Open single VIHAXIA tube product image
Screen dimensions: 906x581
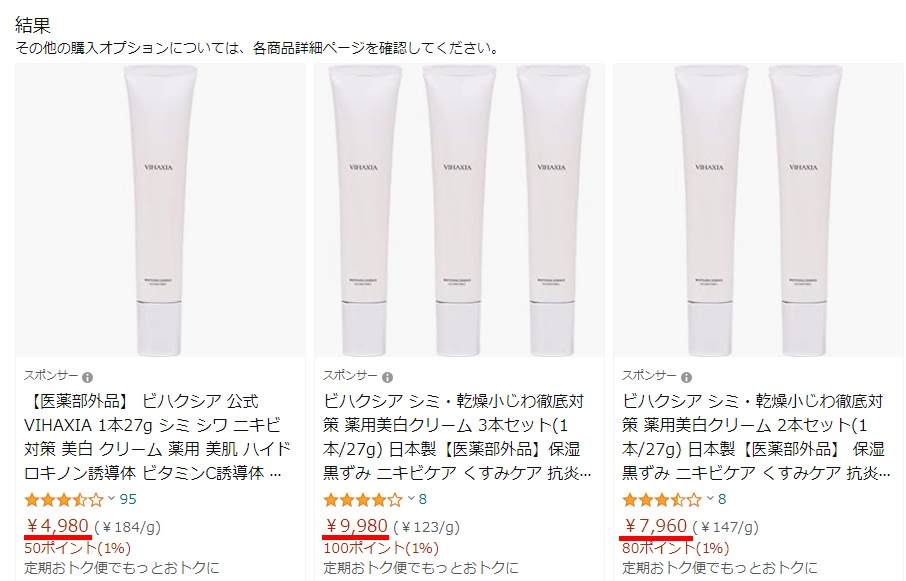(x=160, y=210)
